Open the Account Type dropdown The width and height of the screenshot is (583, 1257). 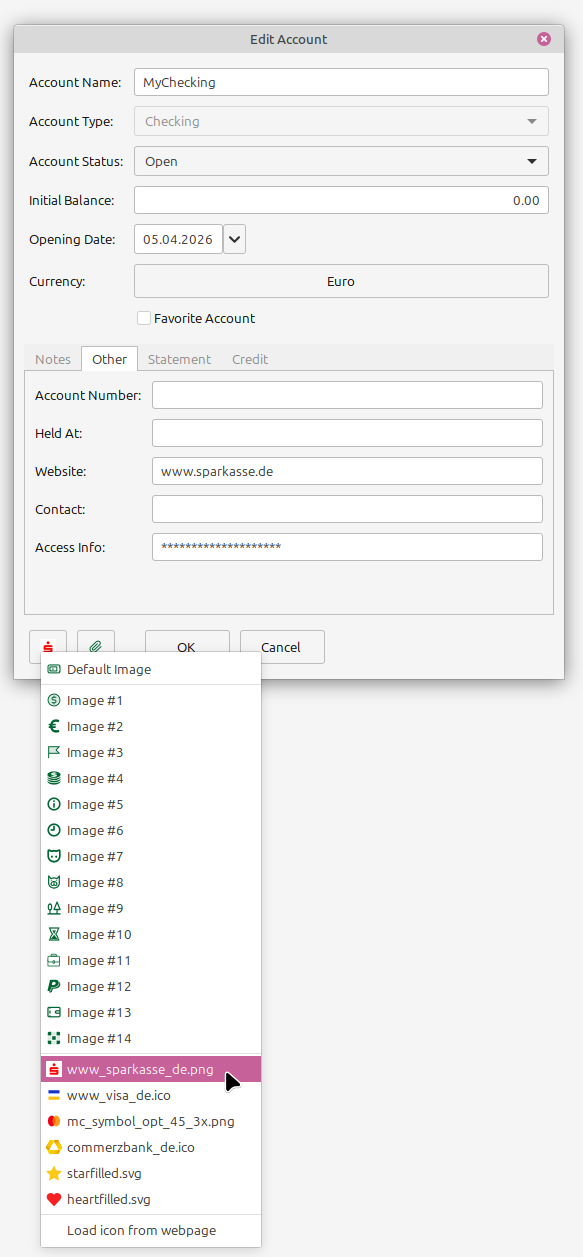click(340, 121)
